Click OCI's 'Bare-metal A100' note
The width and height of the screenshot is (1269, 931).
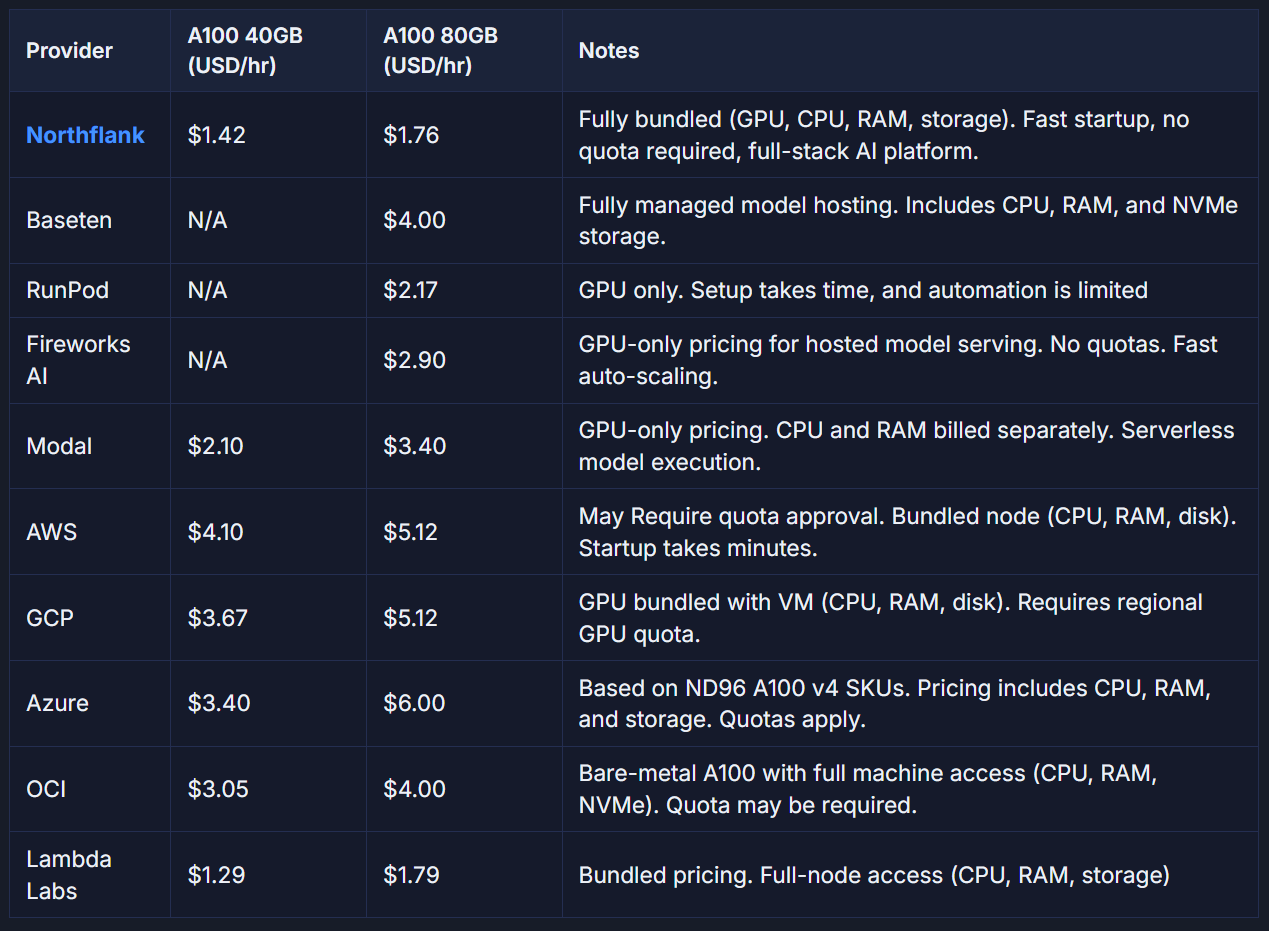(x=868, y=789)
